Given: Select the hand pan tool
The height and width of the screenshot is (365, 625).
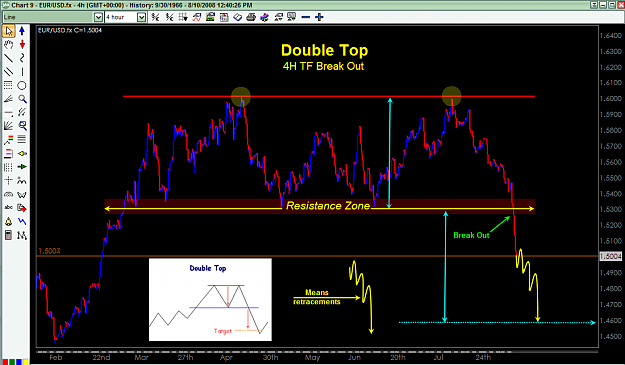Looking at the screenshot, I should pyautogui.click(x=9, y=45).
